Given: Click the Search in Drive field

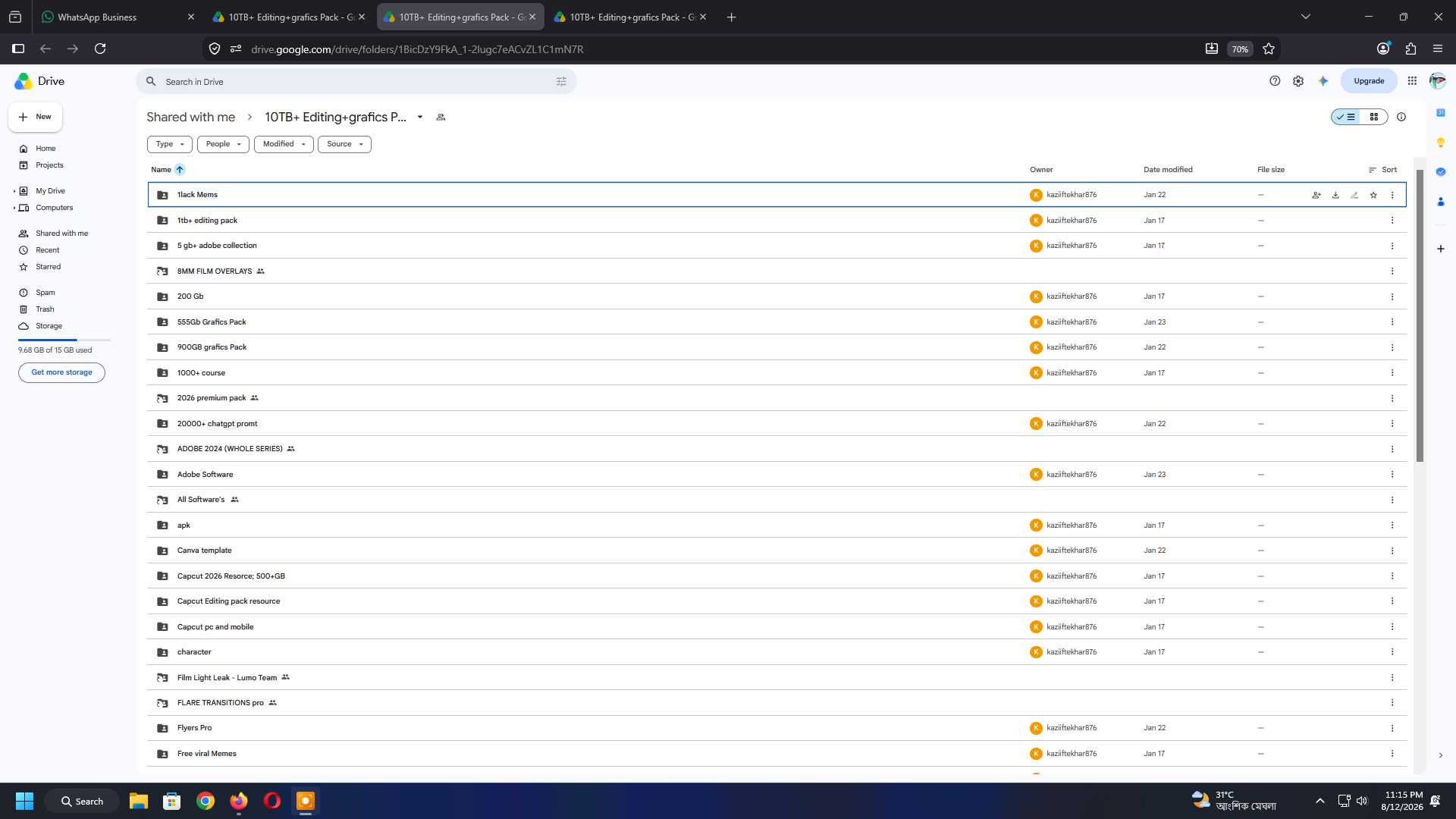Looking at the screenshot, I should (356, 82).
